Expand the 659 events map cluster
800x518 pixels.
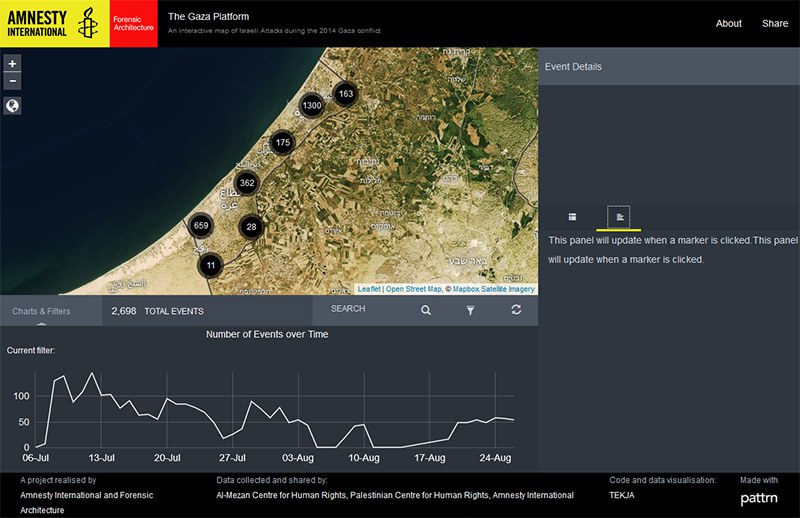click(200, 226)
